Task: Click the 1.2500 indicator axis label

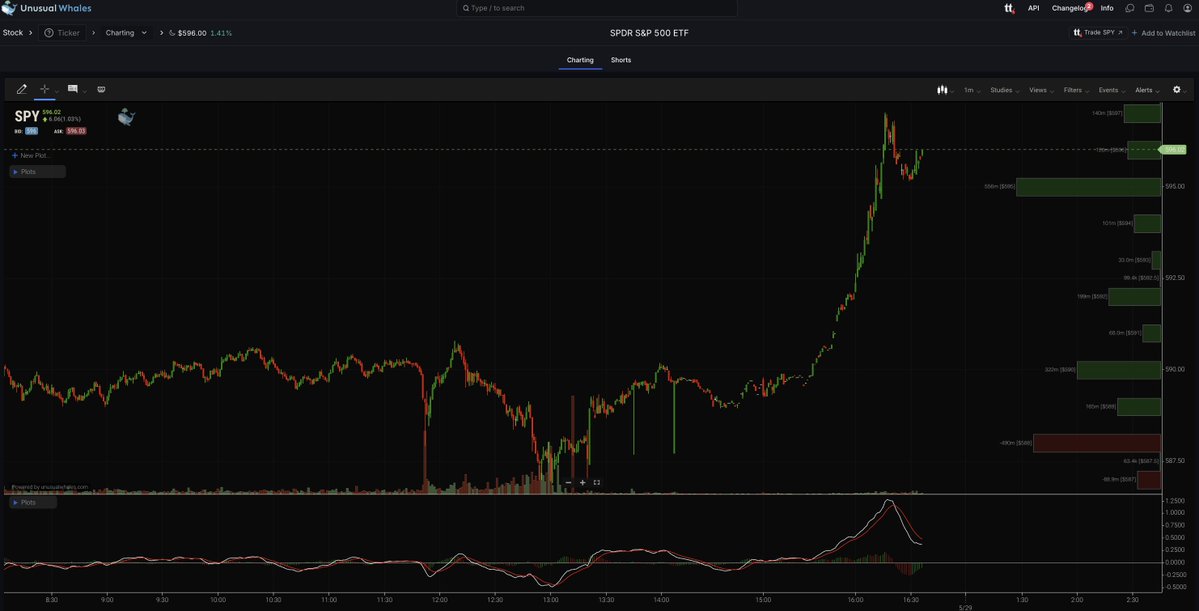Action: click(x=1176, y=501)
